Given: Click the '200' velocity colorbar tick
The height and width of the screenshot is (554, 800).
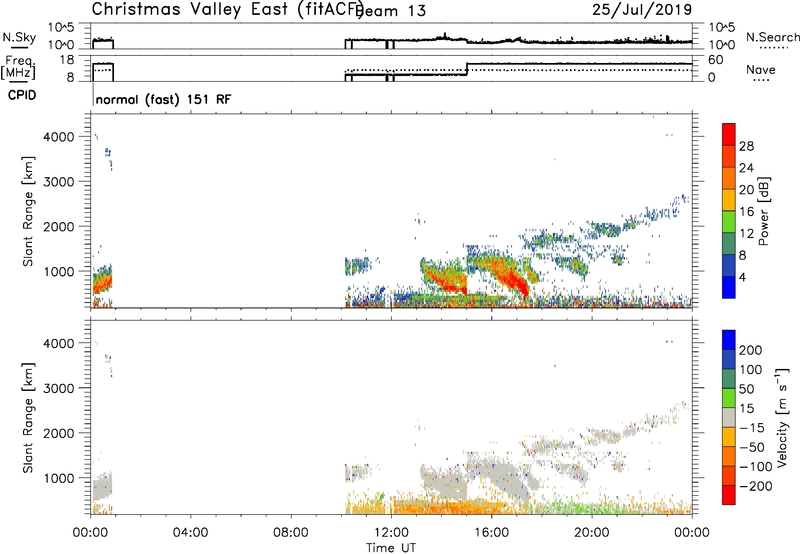Looking at the screenshot, I should click(751, 350).
